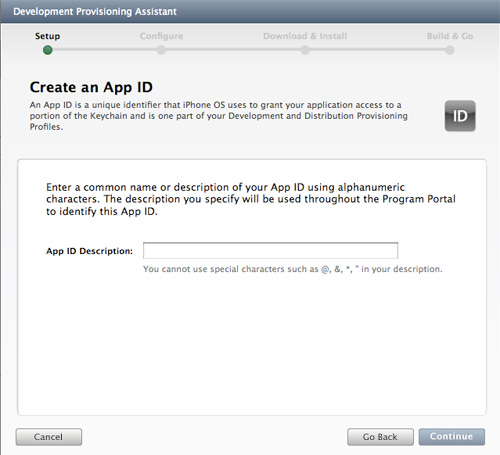Click the Configure step dot
The height and width of the screenshot is (455, 500).
point(161,50)
